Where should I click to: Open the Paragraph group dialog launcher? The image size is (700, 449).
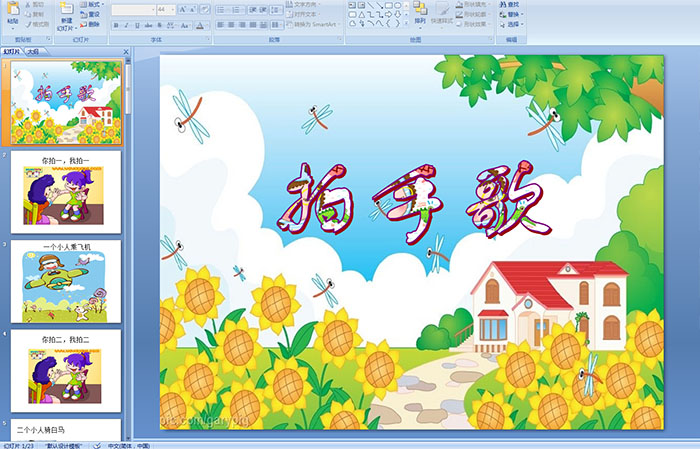point(340,39)
